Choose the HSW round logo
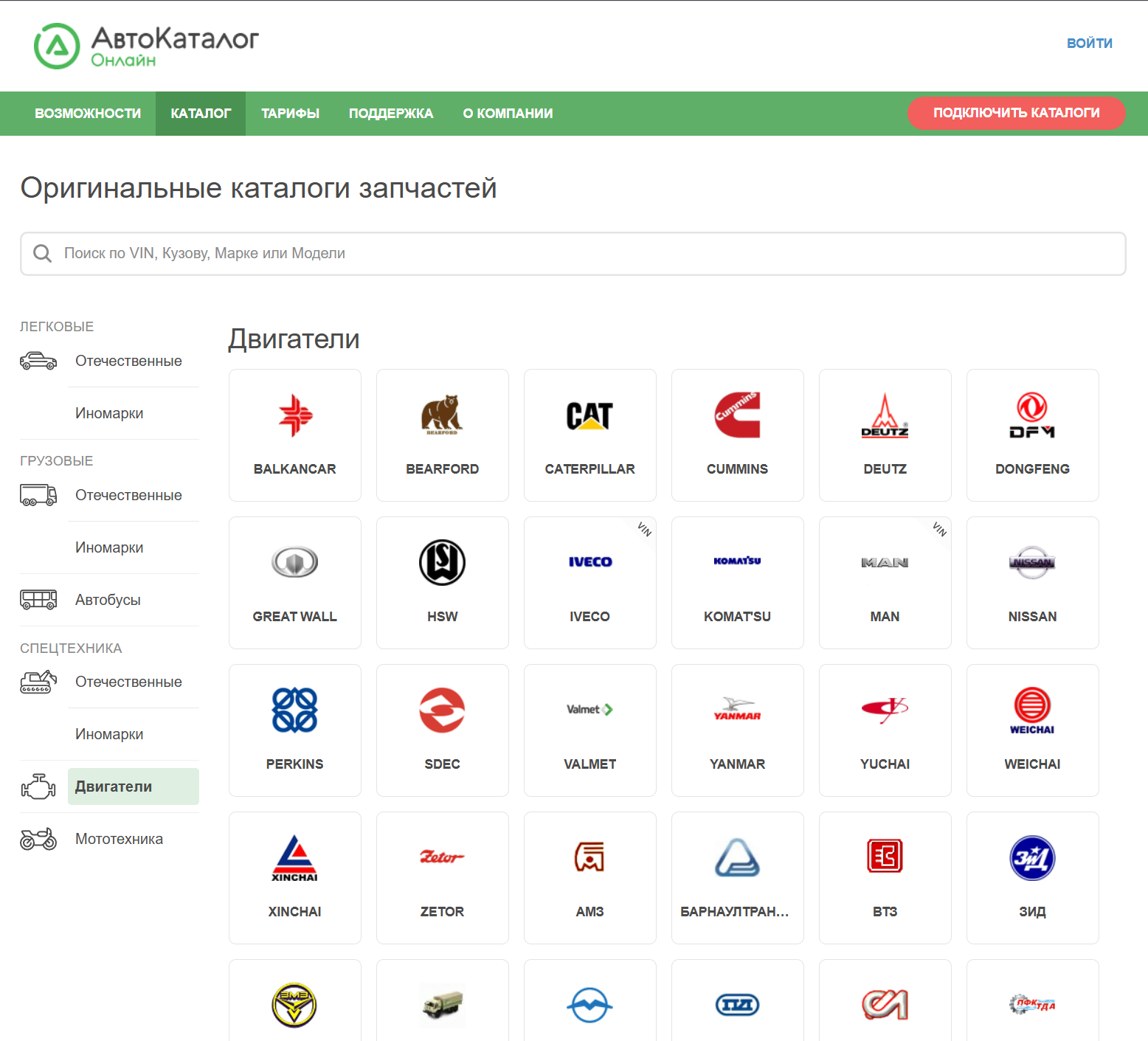This screenshot has height=1041, width=1148. tap(442, 562)
